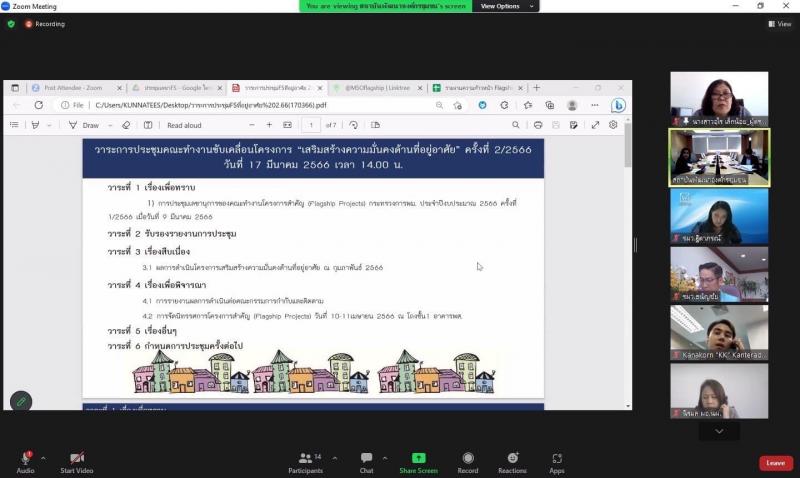Toggle the PDF table of contents
The width and height of the screenshot is (800, 478).
pyautogui.click(x=14, y=125)
